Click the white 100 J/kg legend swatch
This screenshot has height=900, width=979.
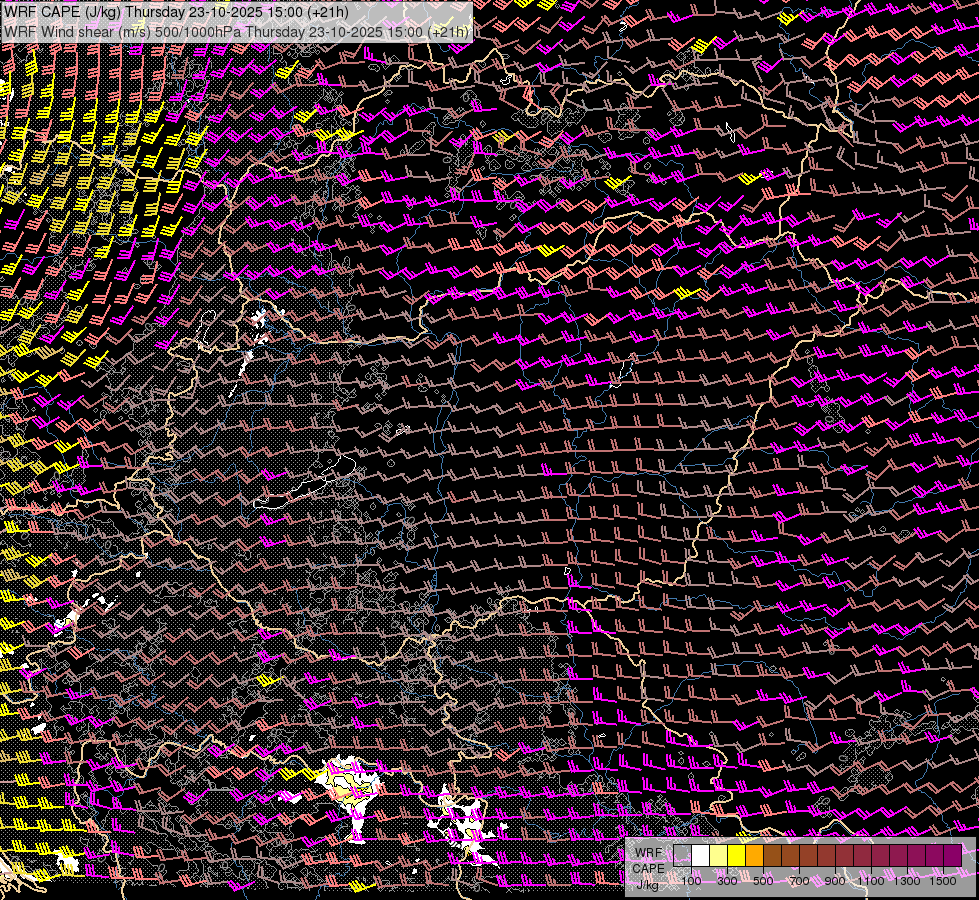(701, 856)
